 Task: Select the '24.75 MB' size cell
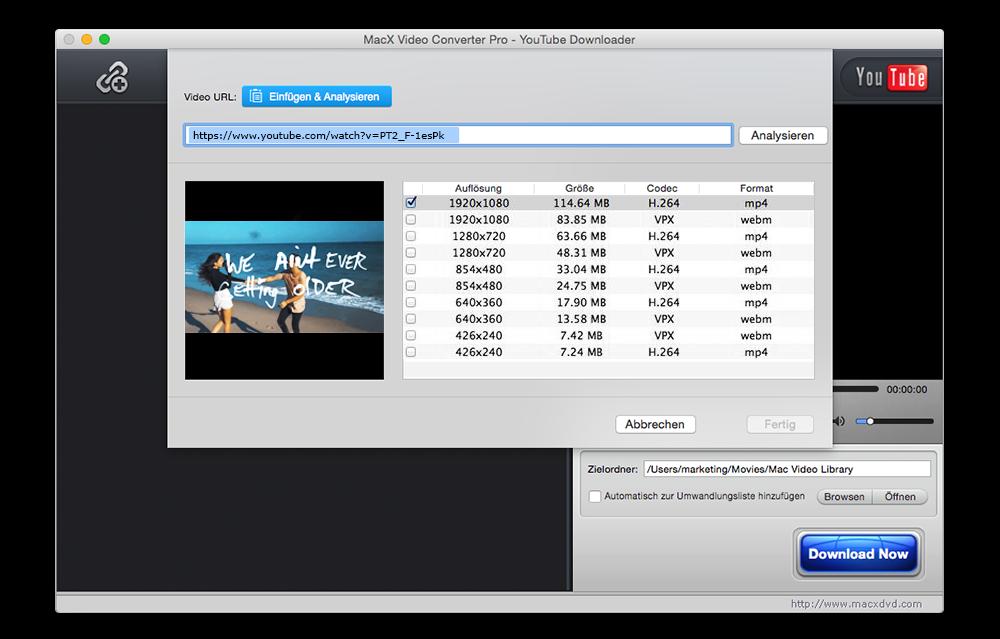click(x=581, y=286)
